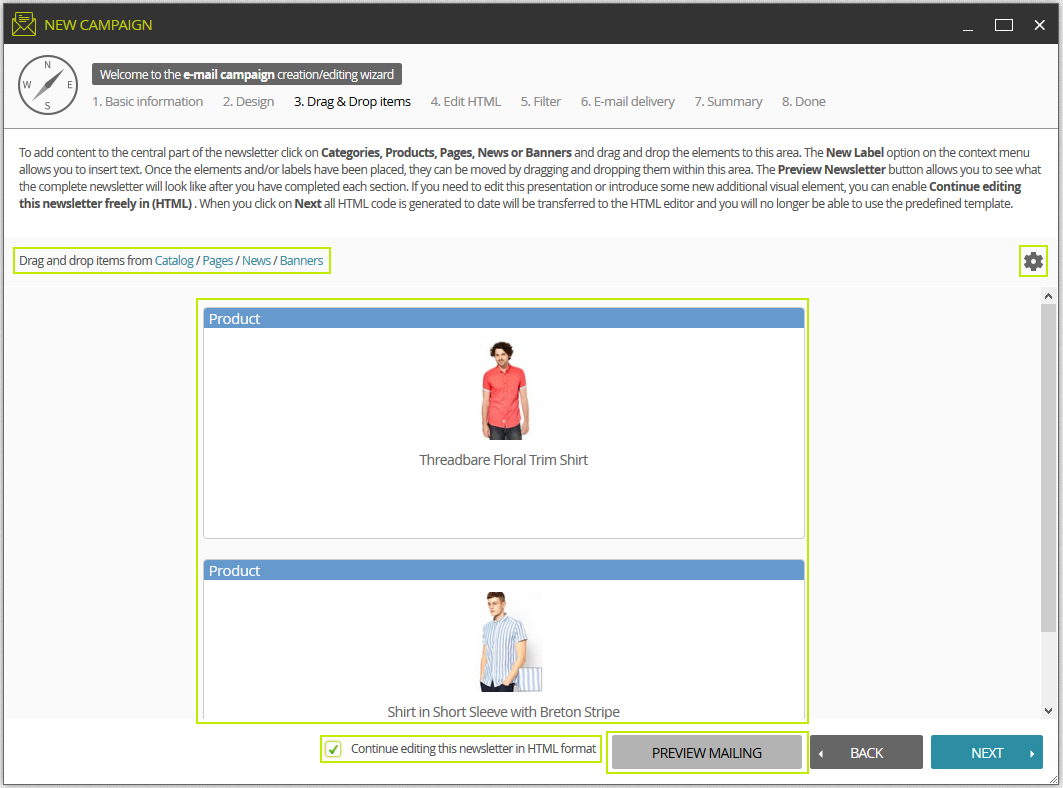
Task: Go to step 4. Edit HTML
Action: pyautogui.click(x=466, y=102)
